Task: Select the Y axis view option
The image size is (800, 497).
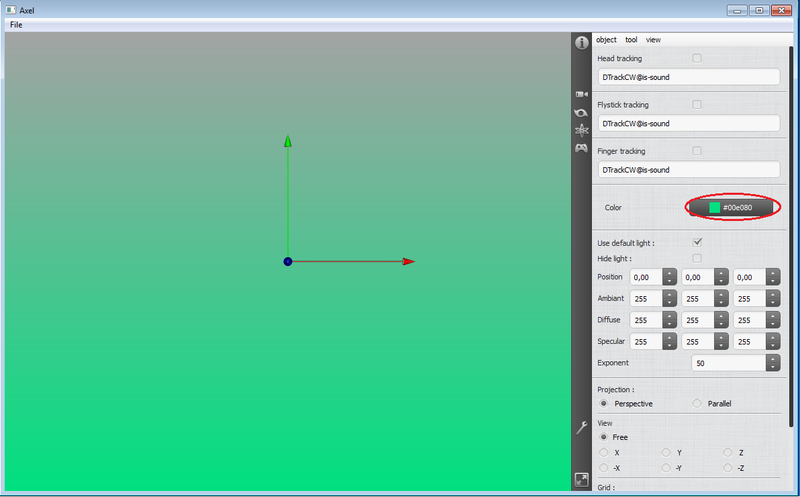Action: [665, 453]
